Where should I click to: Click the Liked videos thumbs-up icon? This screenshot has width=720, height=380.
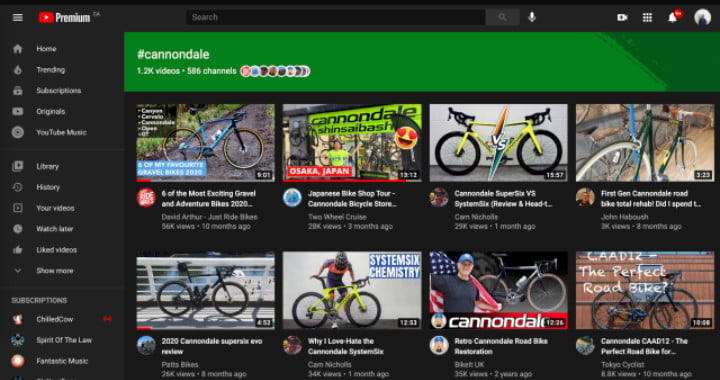pyautogui.click(x=17, y=250)
